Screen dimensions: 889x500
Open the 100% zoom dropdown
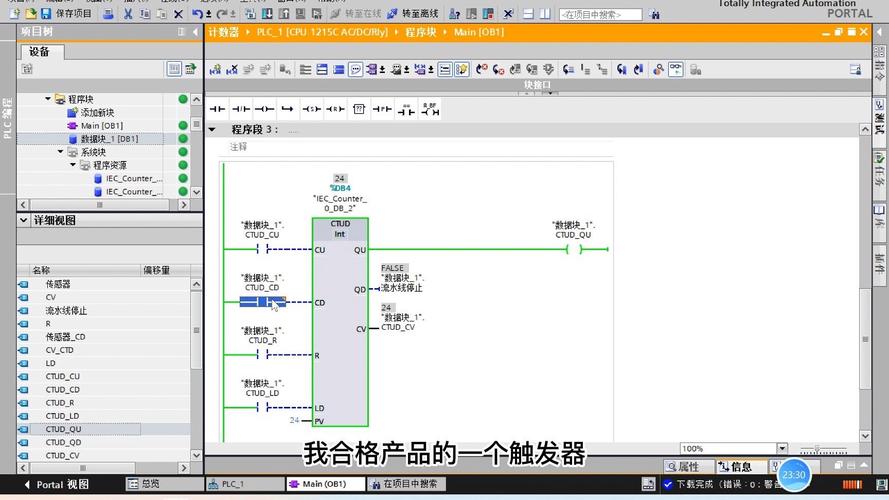point(782,448)
